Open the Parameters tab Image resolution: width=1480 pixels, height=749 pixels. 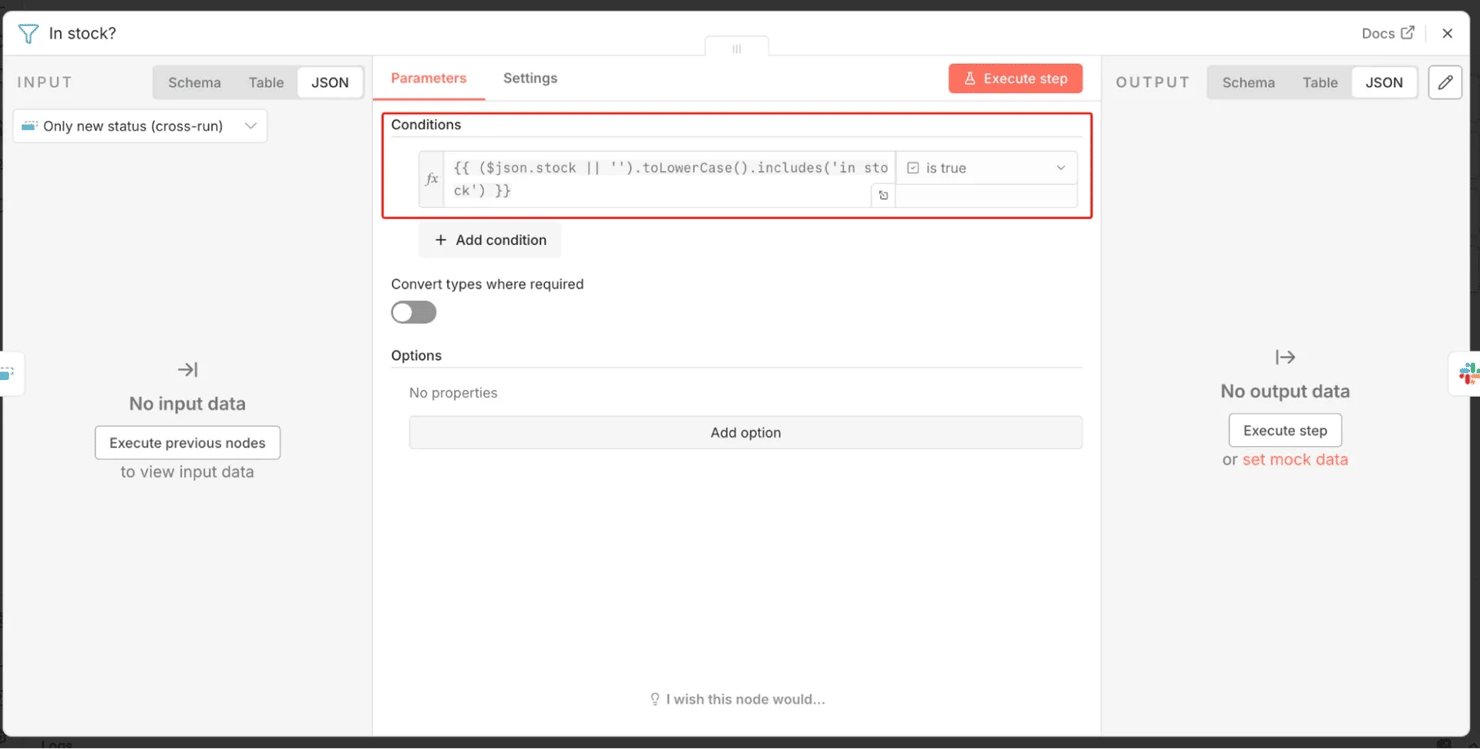pyautogui.click(x=428, y=78)
